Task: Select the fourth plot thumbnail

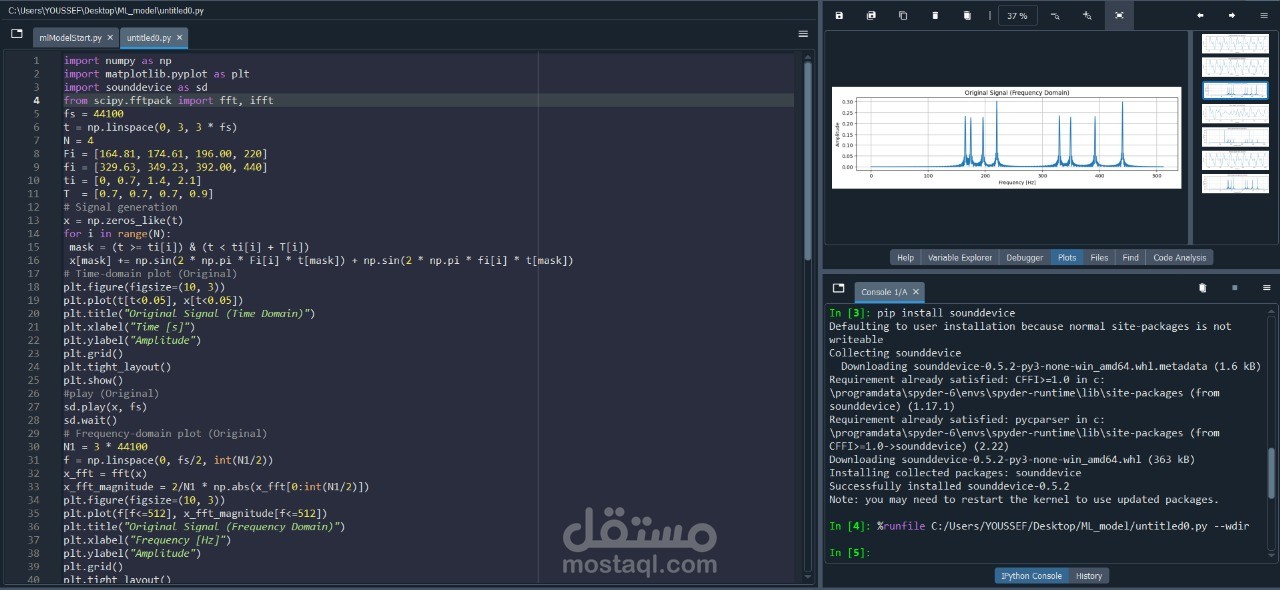Action: (x=1234, y=114)
